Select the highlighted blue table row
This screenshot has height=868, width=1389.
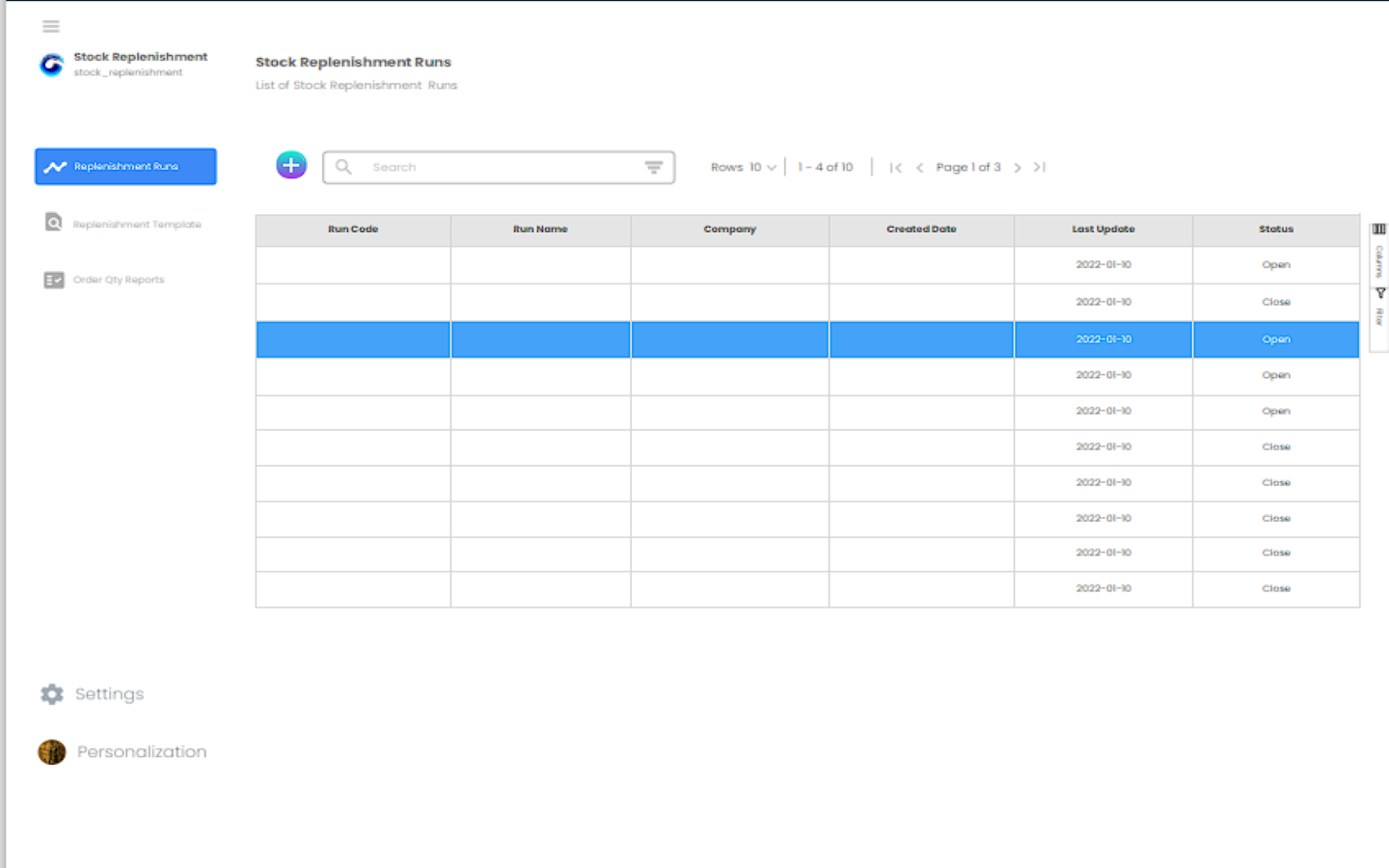806,339
